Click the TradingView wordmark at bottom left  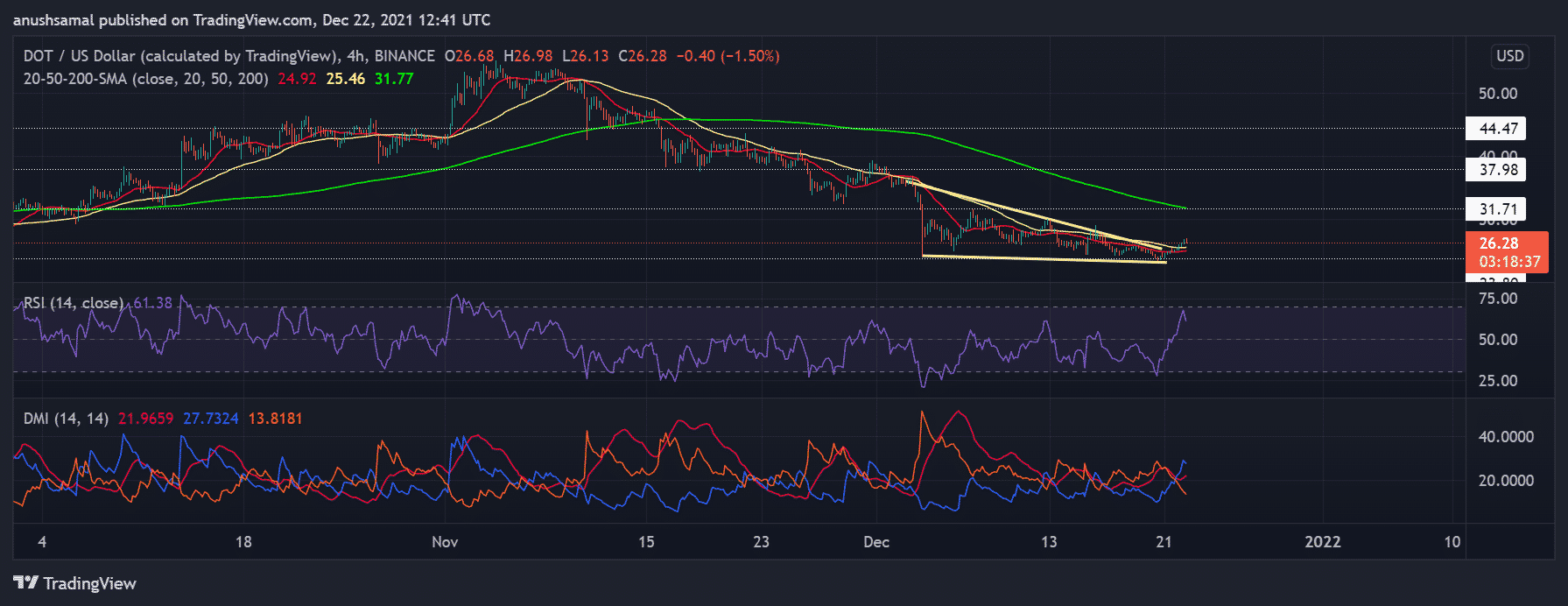point(89,583)
